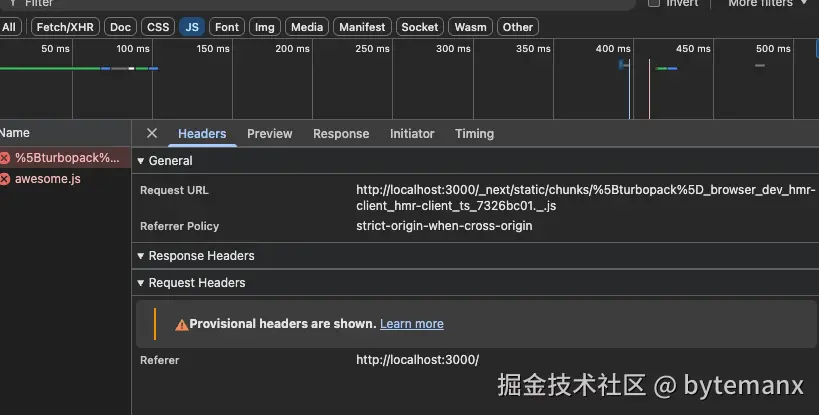The width and height of the screenshot is (819, 415).
Task: Open the More filters dropdown
Action: coord(768,3)
